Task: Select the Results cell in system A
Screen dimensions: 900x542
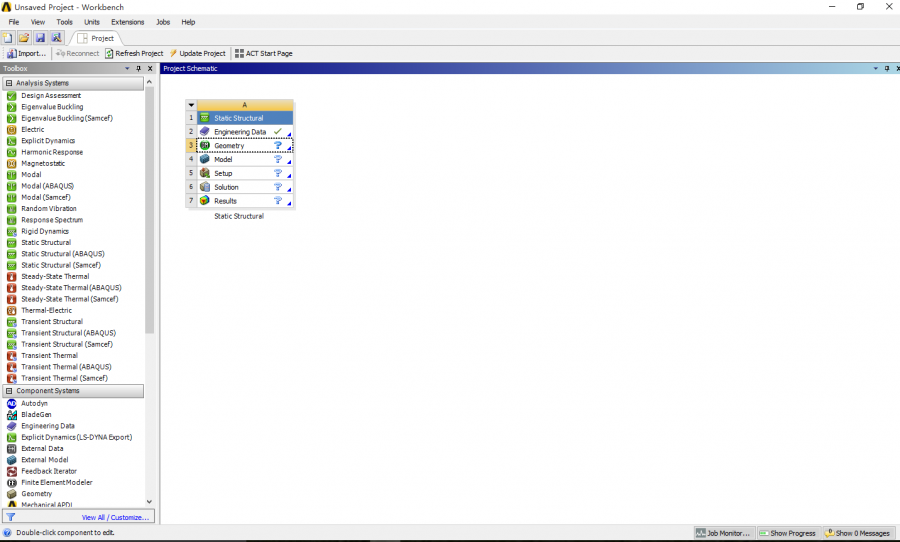Action: point(245,201)
